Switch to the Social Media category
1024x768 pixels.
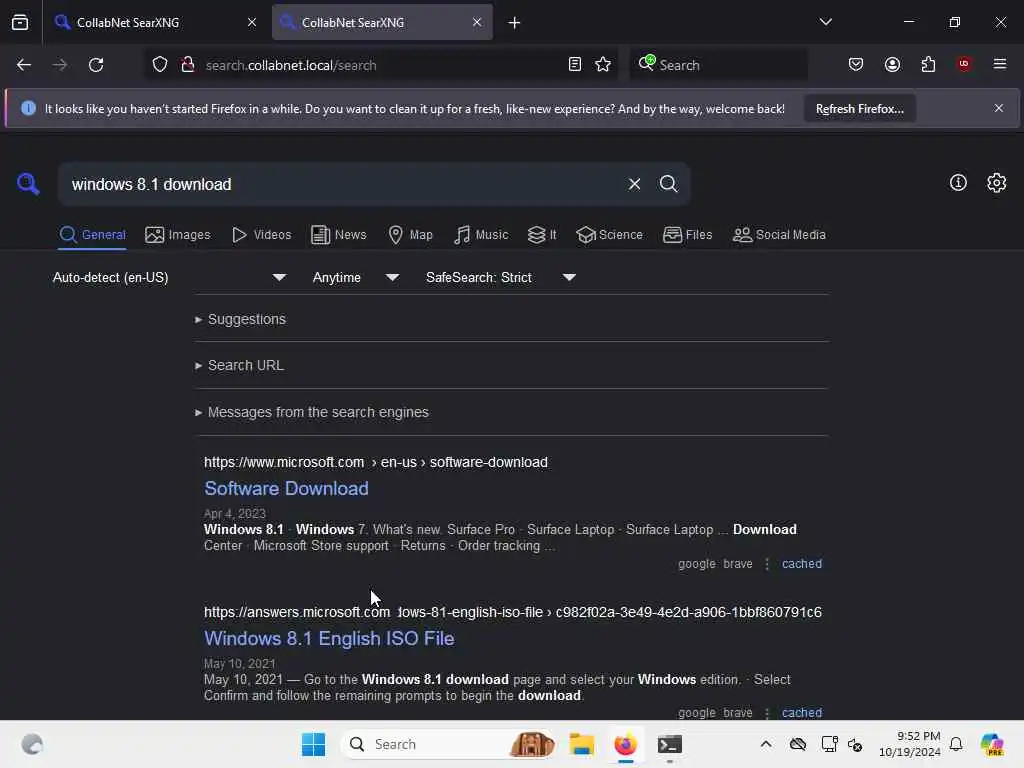pos(779,235)
